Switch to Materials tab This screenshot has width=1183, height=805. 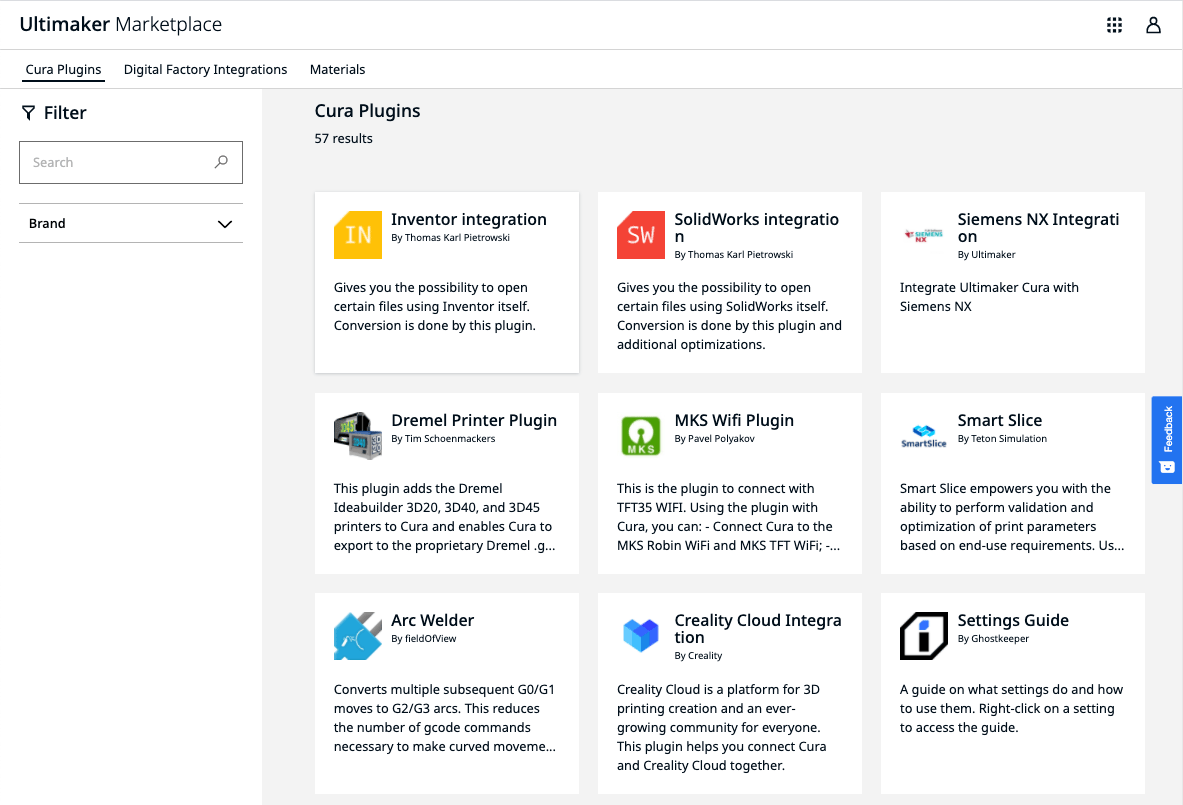337,69
